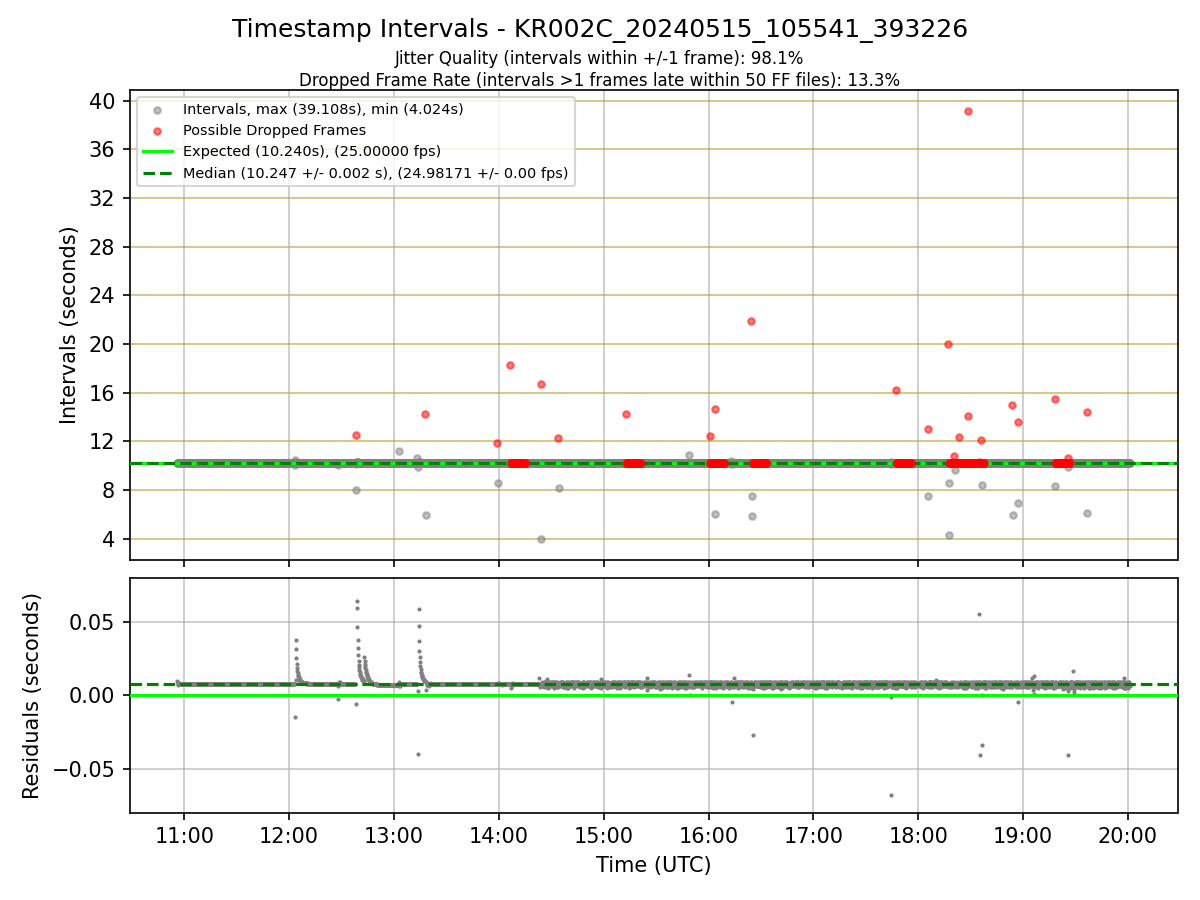Click legend entry Expected (10.240s)
The height and width of the screenshot is (900, 1200).
[311, 151]
